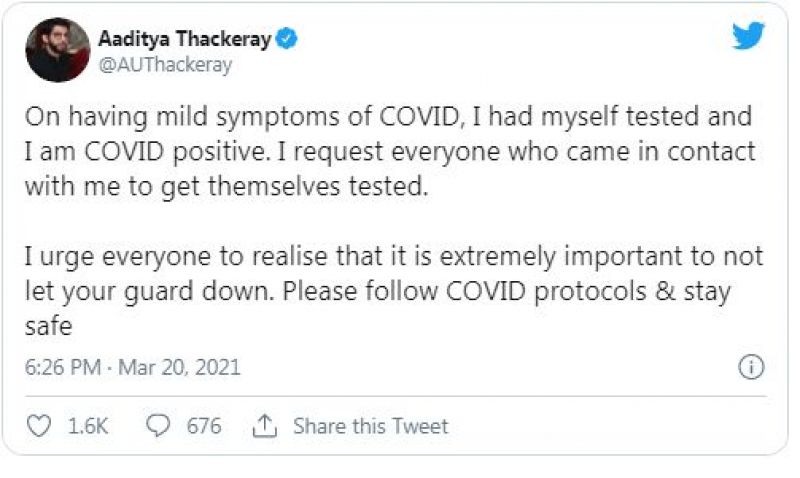Viewport: 800px width, 478px height.
Task: Click the Twitter bird logo
Action: coord(748,36)
